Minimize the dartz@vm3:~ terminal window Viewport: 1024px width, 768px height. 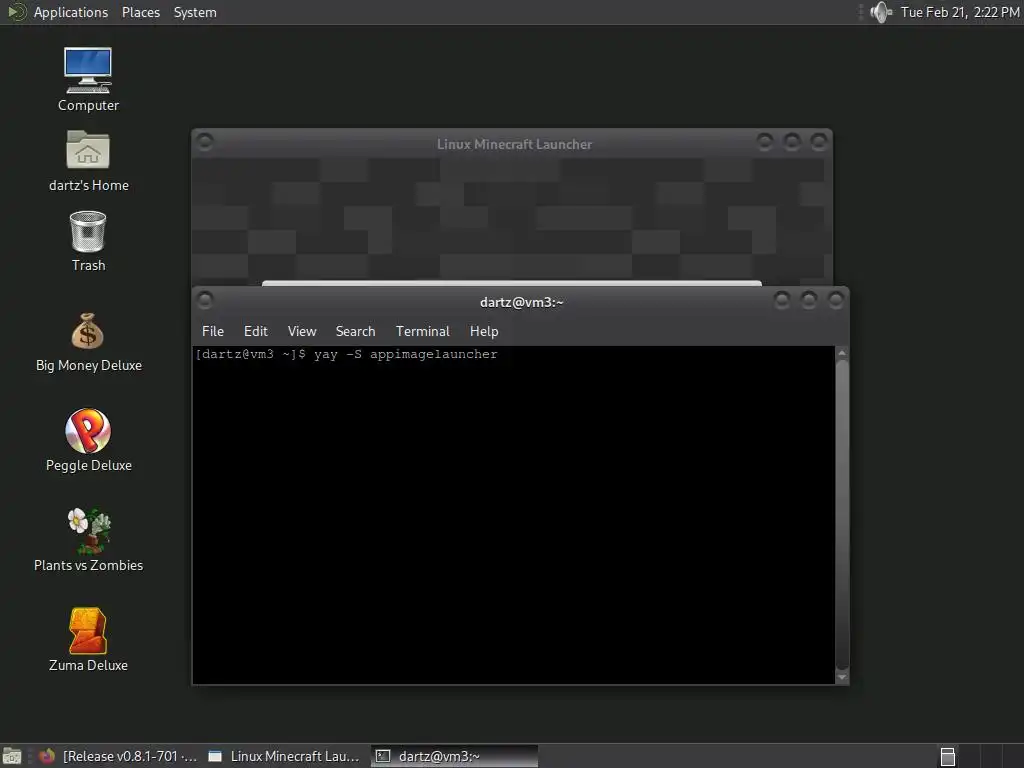782,300
